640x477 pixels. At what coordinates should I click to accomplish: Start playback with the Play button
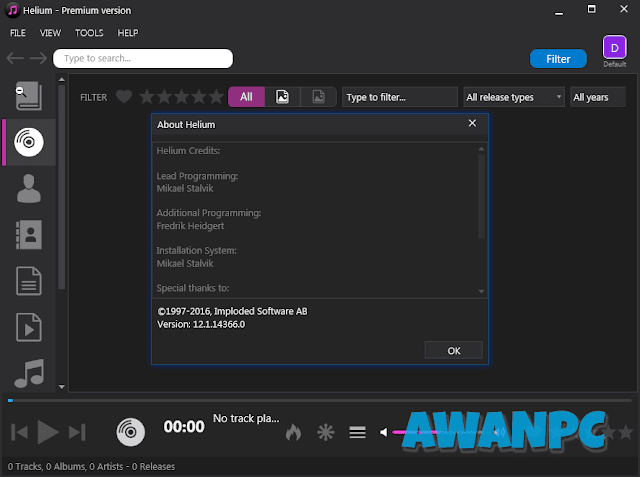[x=48, y=432]
